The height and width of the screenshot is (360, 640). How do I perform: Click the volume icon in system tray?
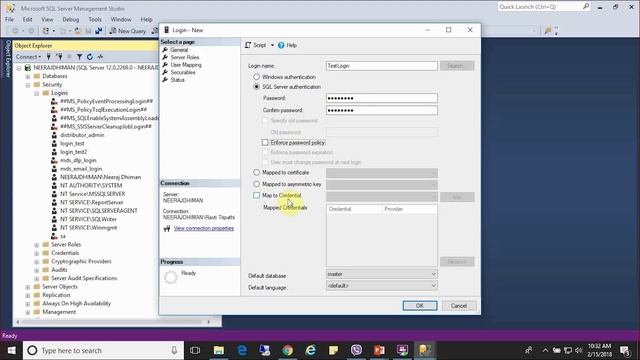coord(578,350)
